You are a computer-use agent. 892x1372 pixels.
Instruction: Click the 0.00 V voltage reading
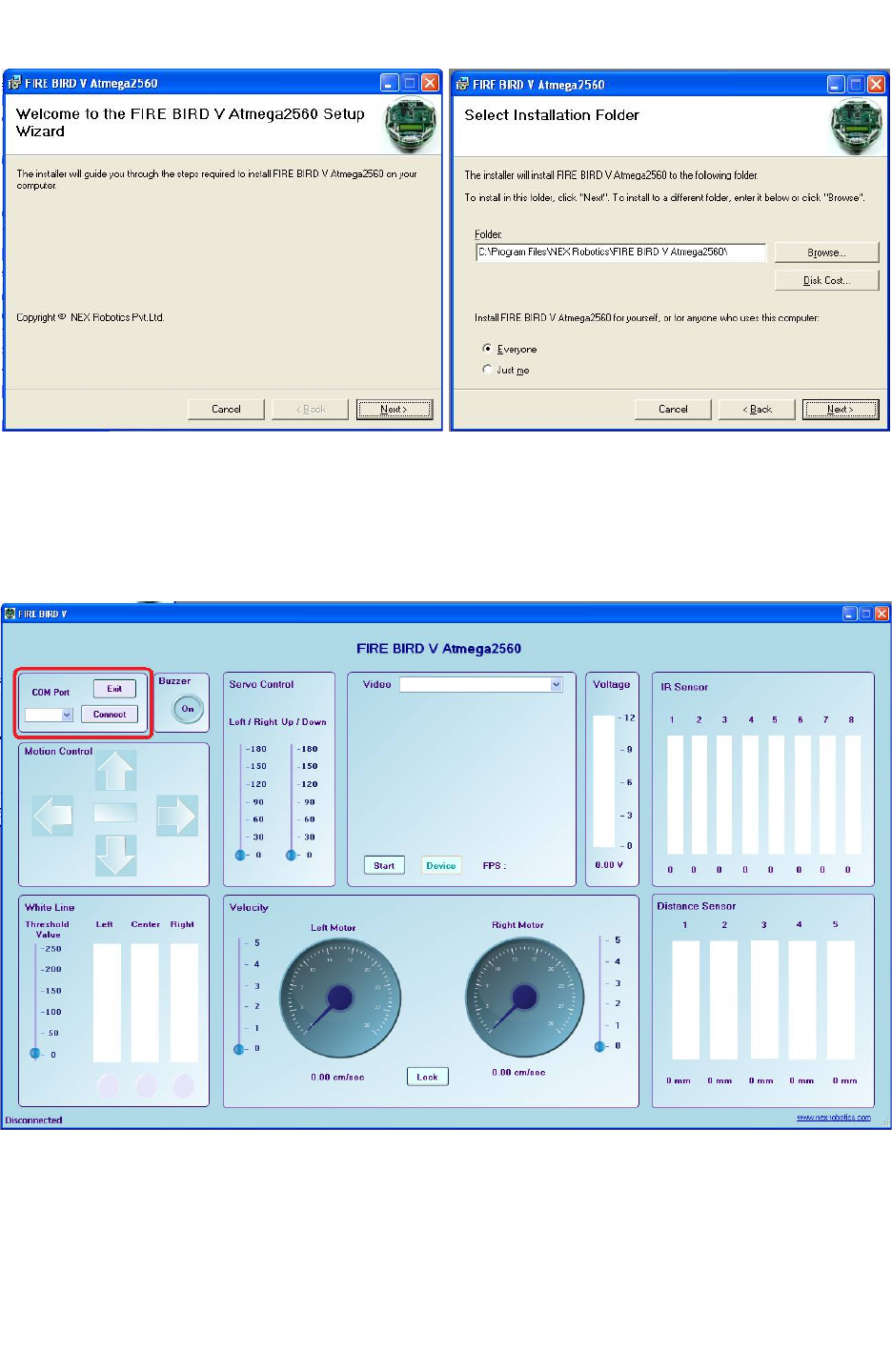click(609, 865)
